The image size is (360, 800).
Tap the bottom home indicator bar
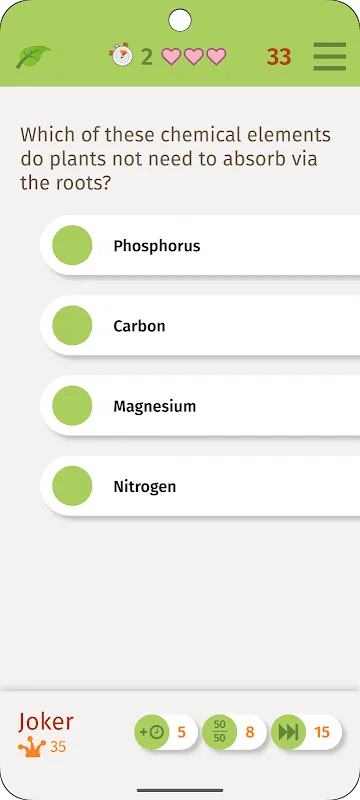(180, 790)
